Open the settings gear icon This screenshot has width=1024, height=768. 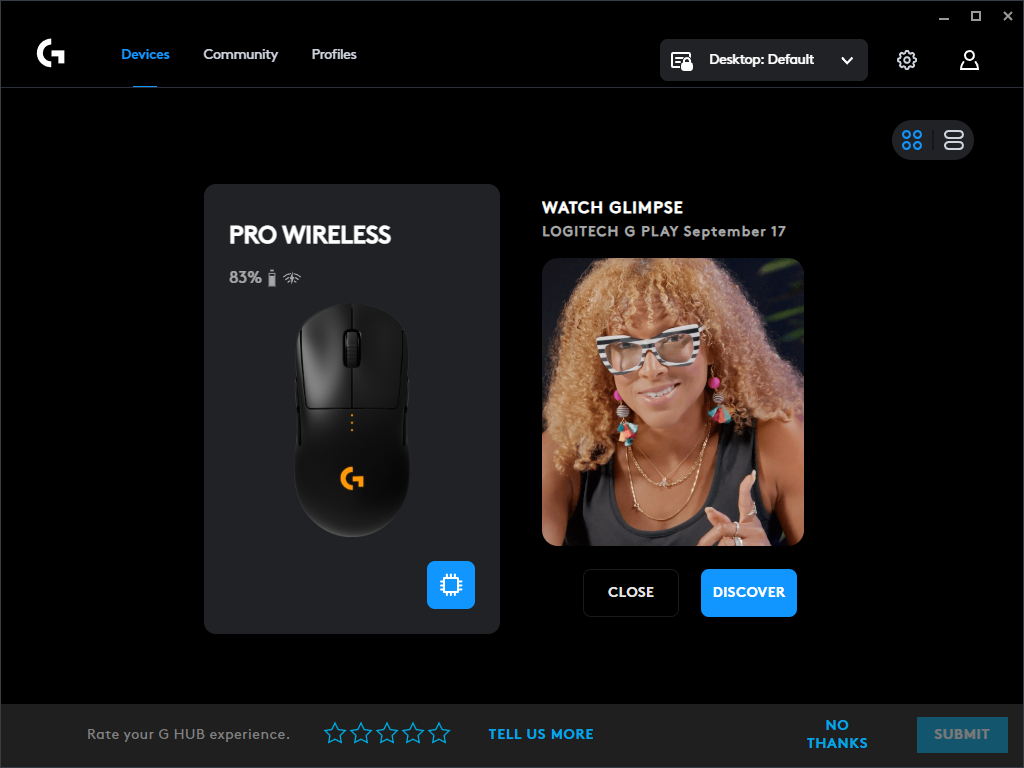pos(906,60)
